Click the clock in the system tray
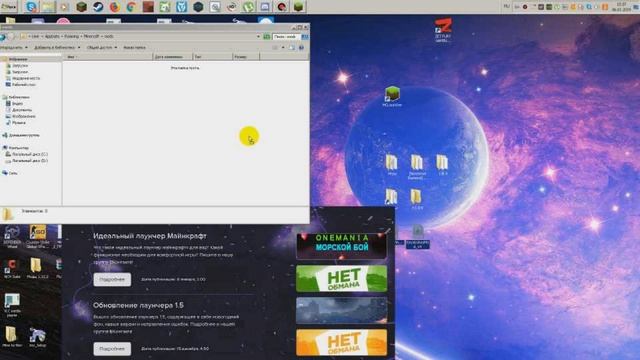The width and height of the screenshot is (640, 360). tap(622, 7)
